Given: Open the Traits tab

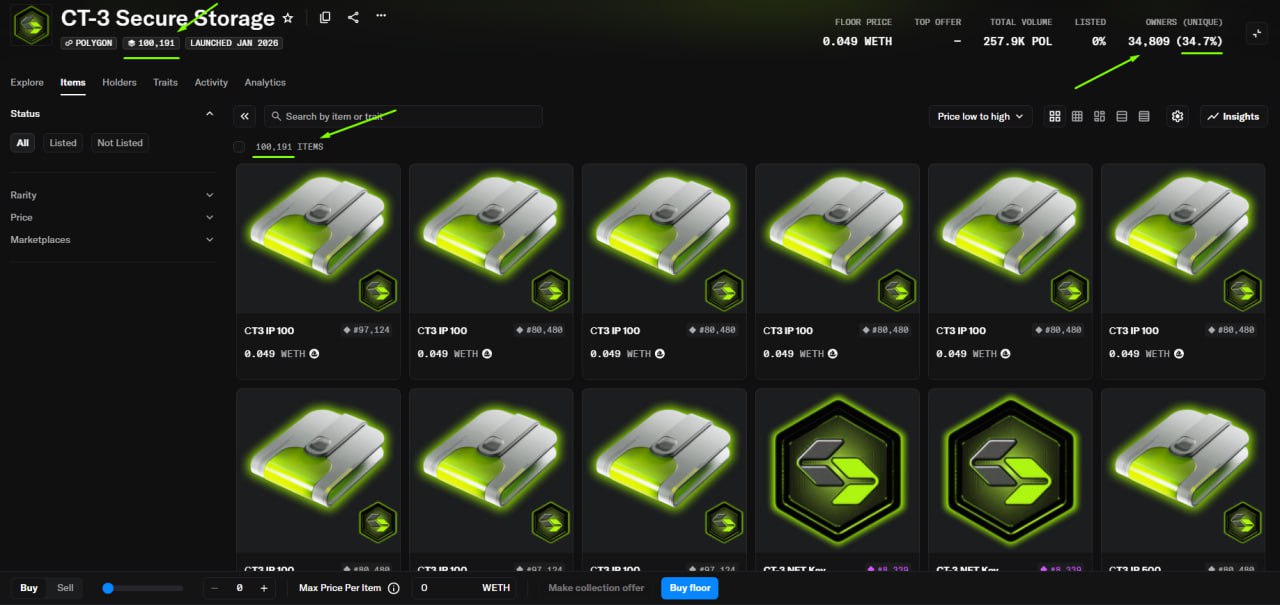Looking at the screenshot, I should 165,82.
